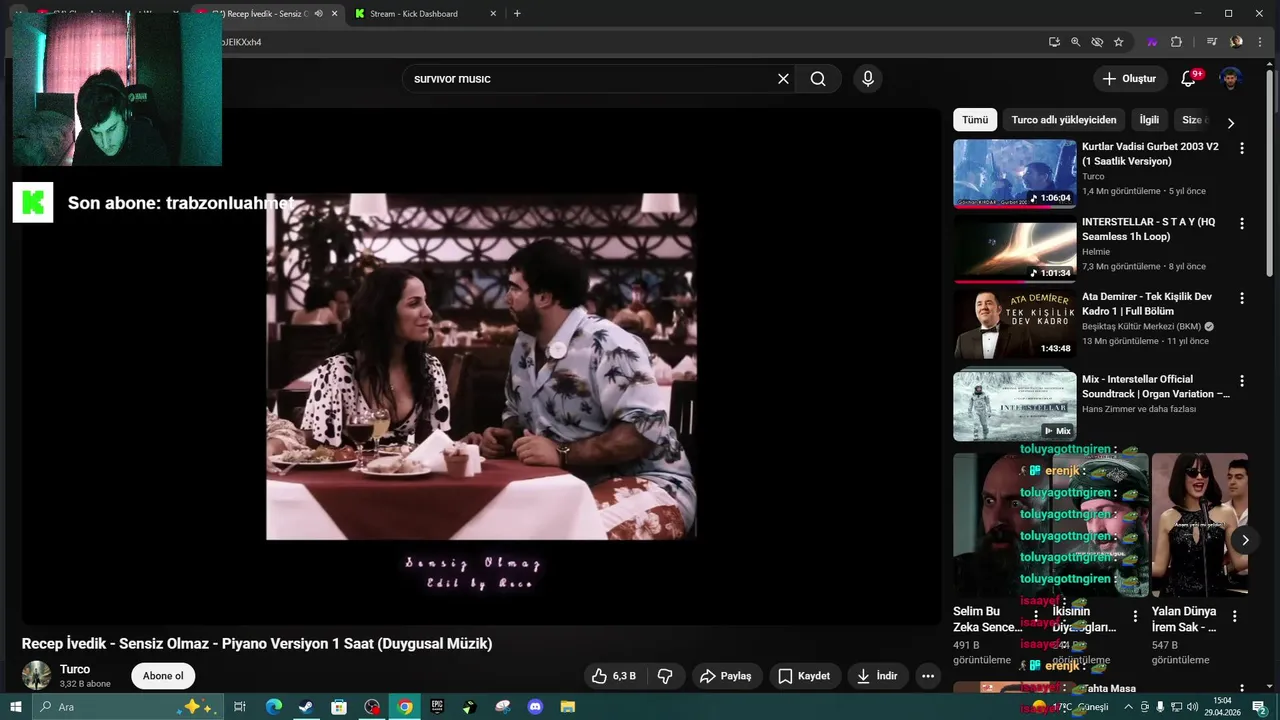Viewport: 1280px width, 720px height.
Task: Open options for Ata Demirer video
Action: pyautogui.click(x=1242, y=299)
